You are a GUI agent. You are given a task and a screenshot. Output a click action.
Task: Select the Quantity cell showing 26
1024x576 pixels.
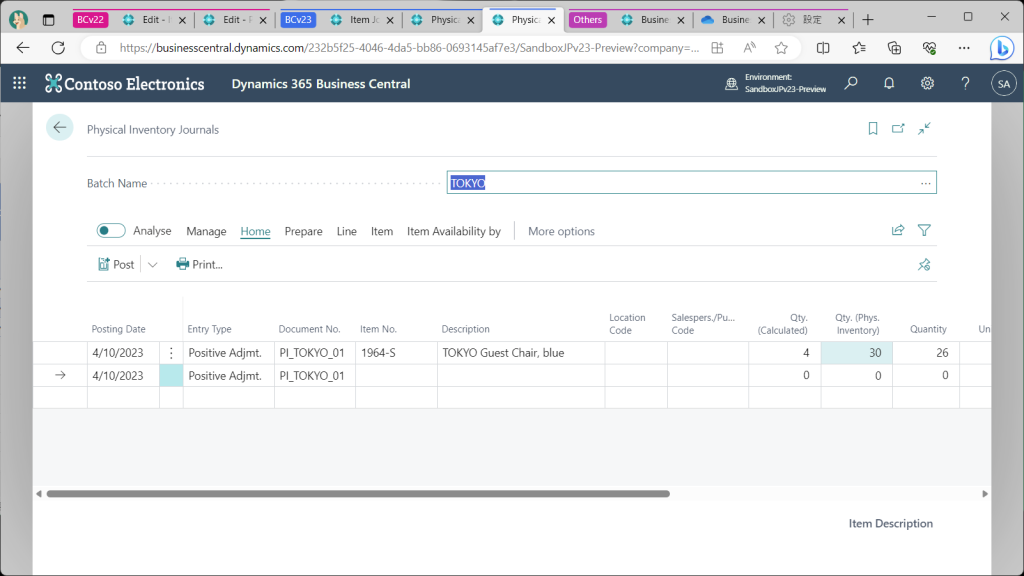(x=926, y=353)
